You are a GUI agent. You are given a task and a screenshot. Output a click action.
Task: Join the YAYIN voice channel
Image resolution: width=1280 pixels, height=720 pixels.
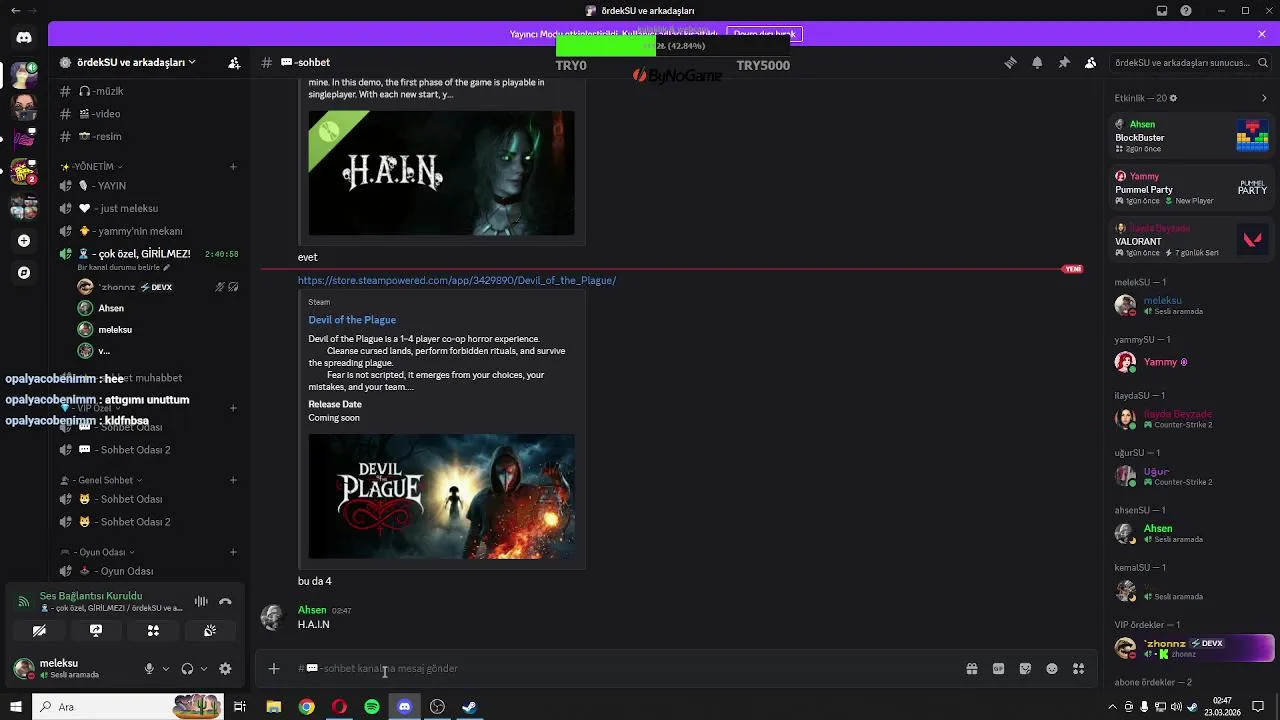[150, 186]
